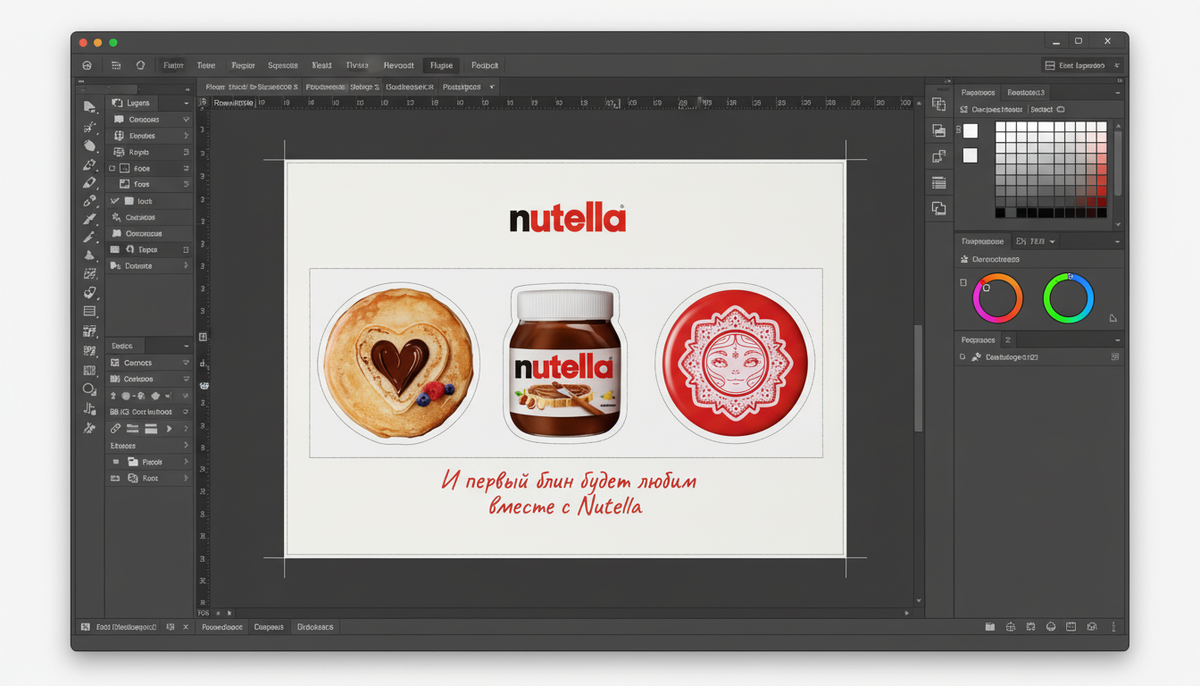Open the highlighted 'Flugise' menu

pos(441,65)
